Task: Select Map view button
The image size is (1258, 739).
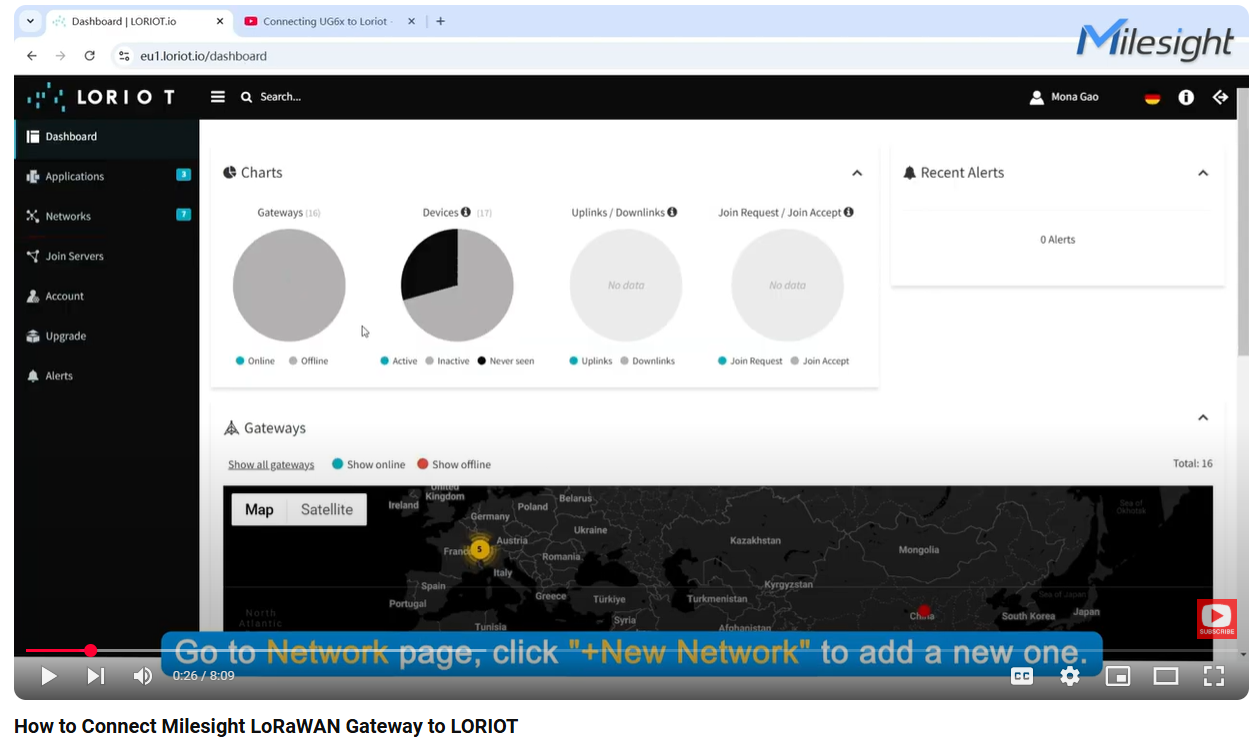Action: pos(259,510)
